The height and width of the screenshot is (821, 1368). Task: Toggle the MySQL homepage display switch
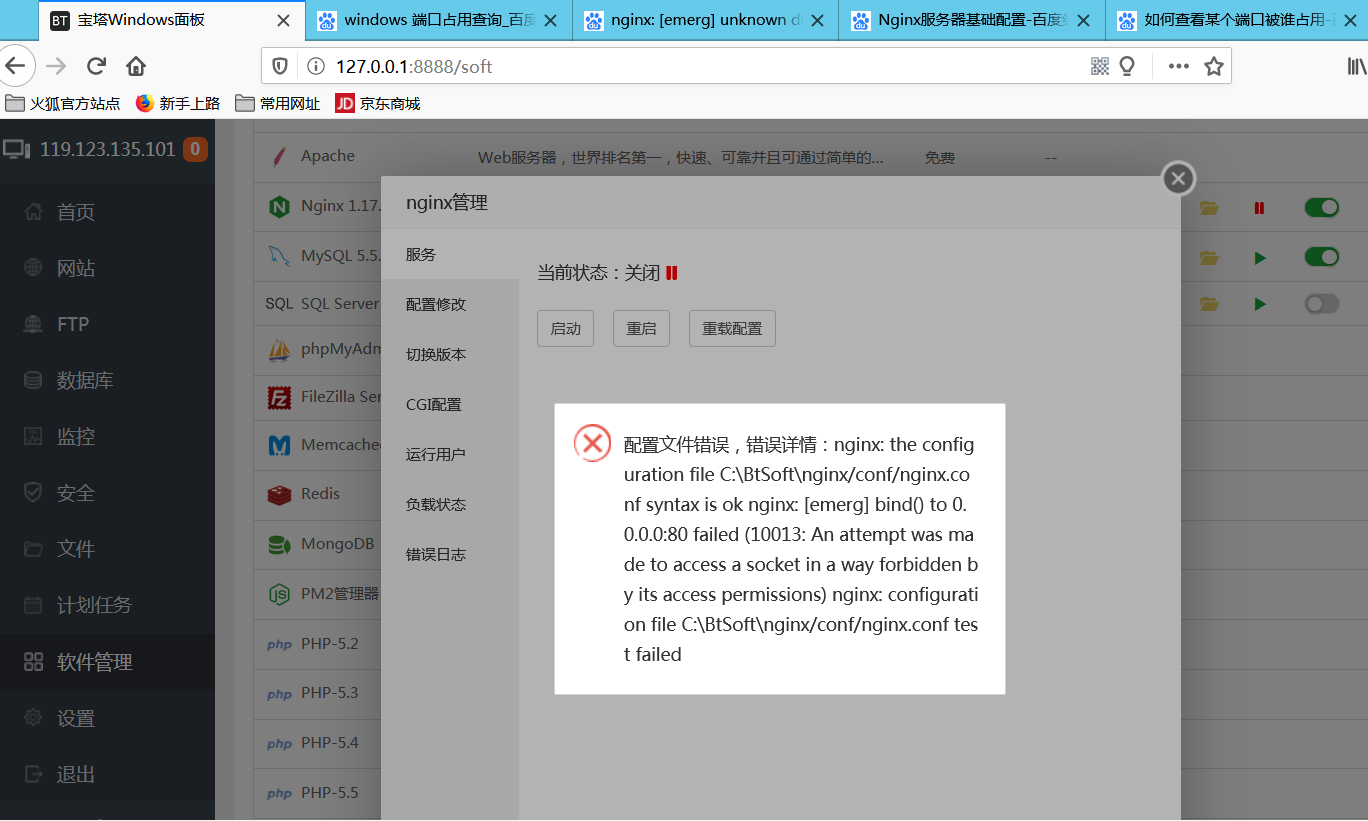tap(1322, 257)
